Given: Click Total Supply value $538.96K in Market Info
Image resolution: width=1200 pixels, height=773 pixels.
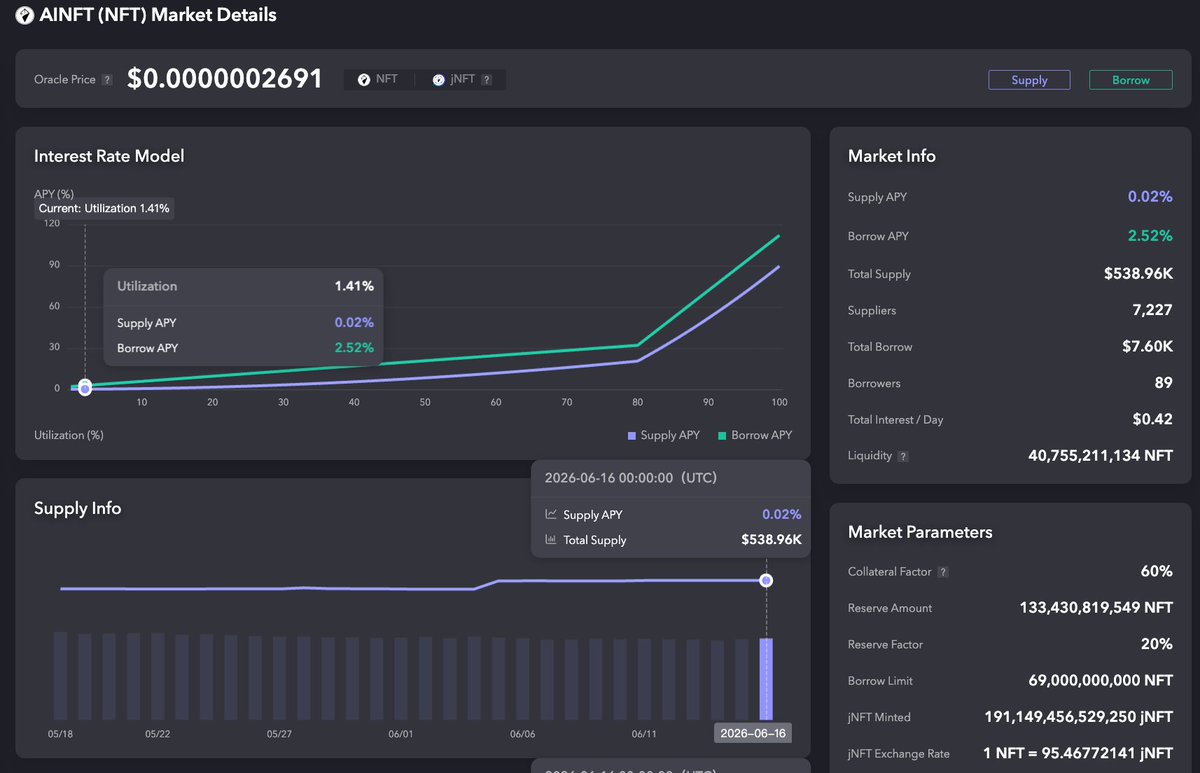Looking at the screenshot, I should pyautogui.click(x=1138, y=274).
